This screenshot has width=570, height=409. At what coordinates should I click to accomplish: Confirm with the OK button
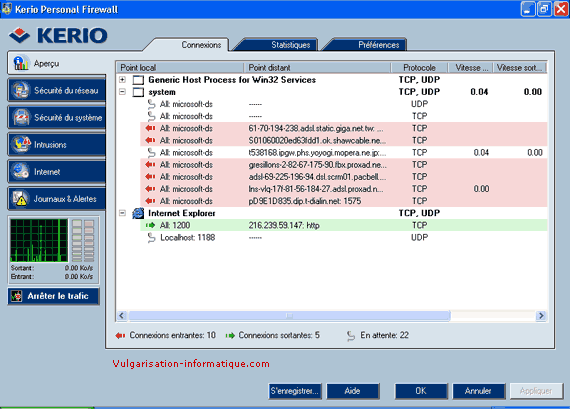point(421,391)
